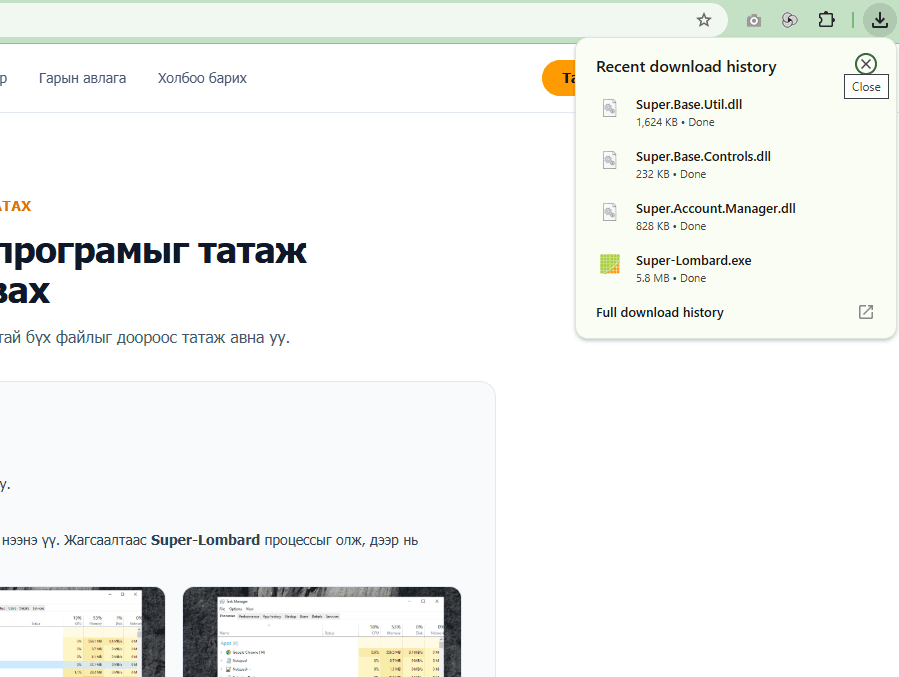Open the Extensions puzzle piece menu

pos(826,20)
